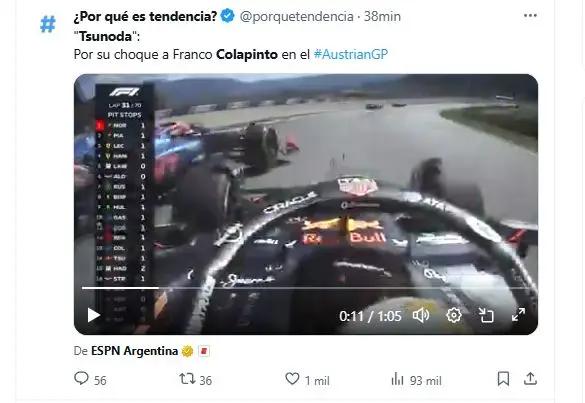
Task: Click the blue verified badge
Action: (x=228, y=16)
